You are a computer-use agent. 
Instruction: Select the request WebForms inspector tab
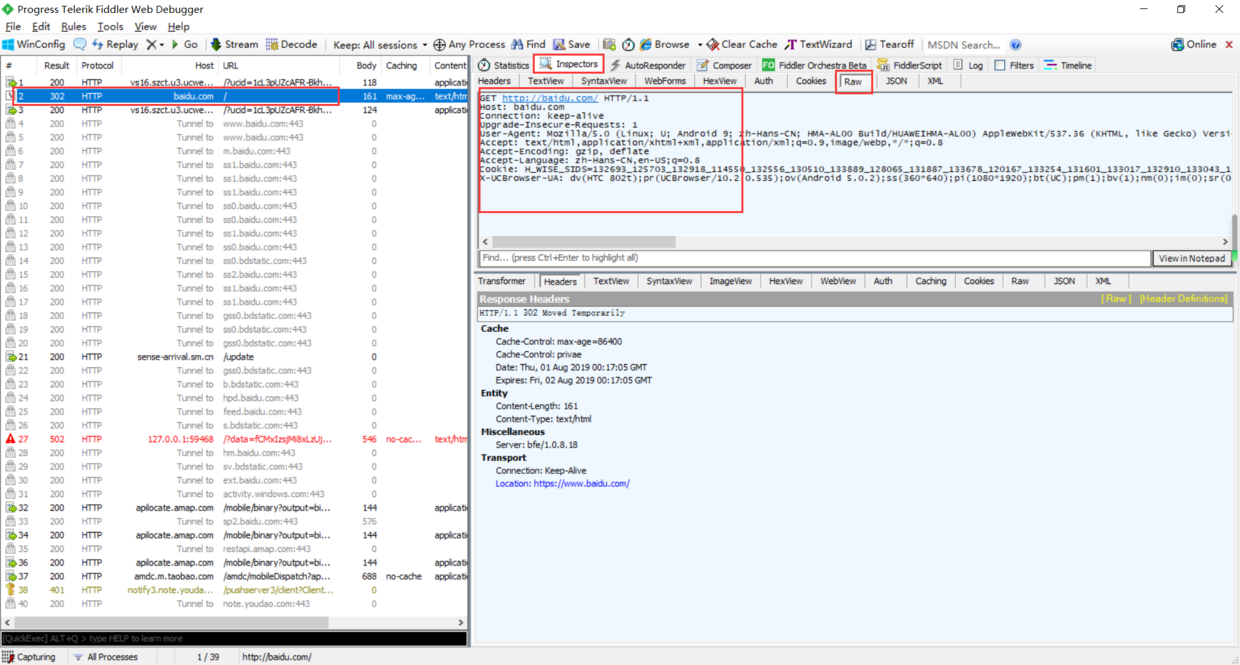point(665,81)
